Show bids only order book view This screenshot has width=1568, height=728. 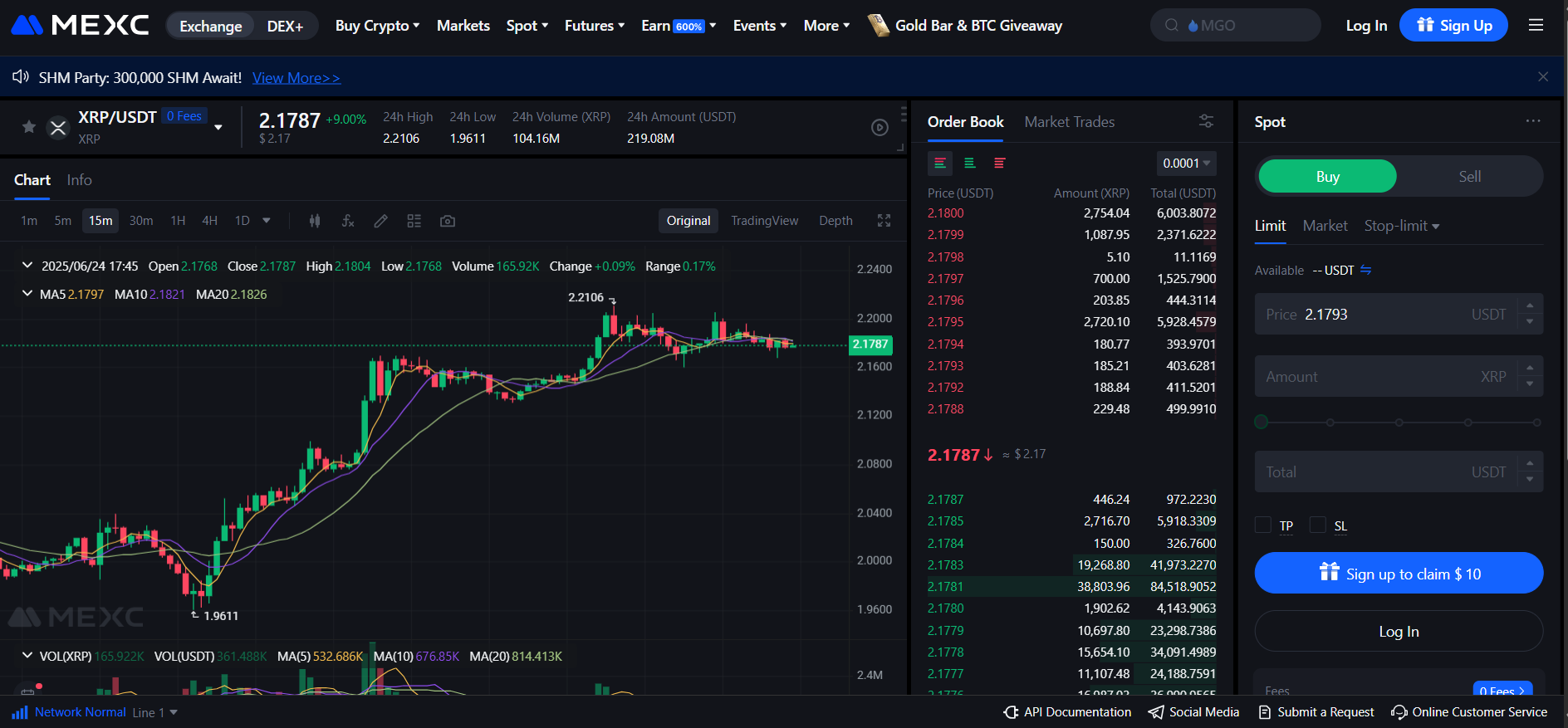pyautogui.click(x=970, y=164)
